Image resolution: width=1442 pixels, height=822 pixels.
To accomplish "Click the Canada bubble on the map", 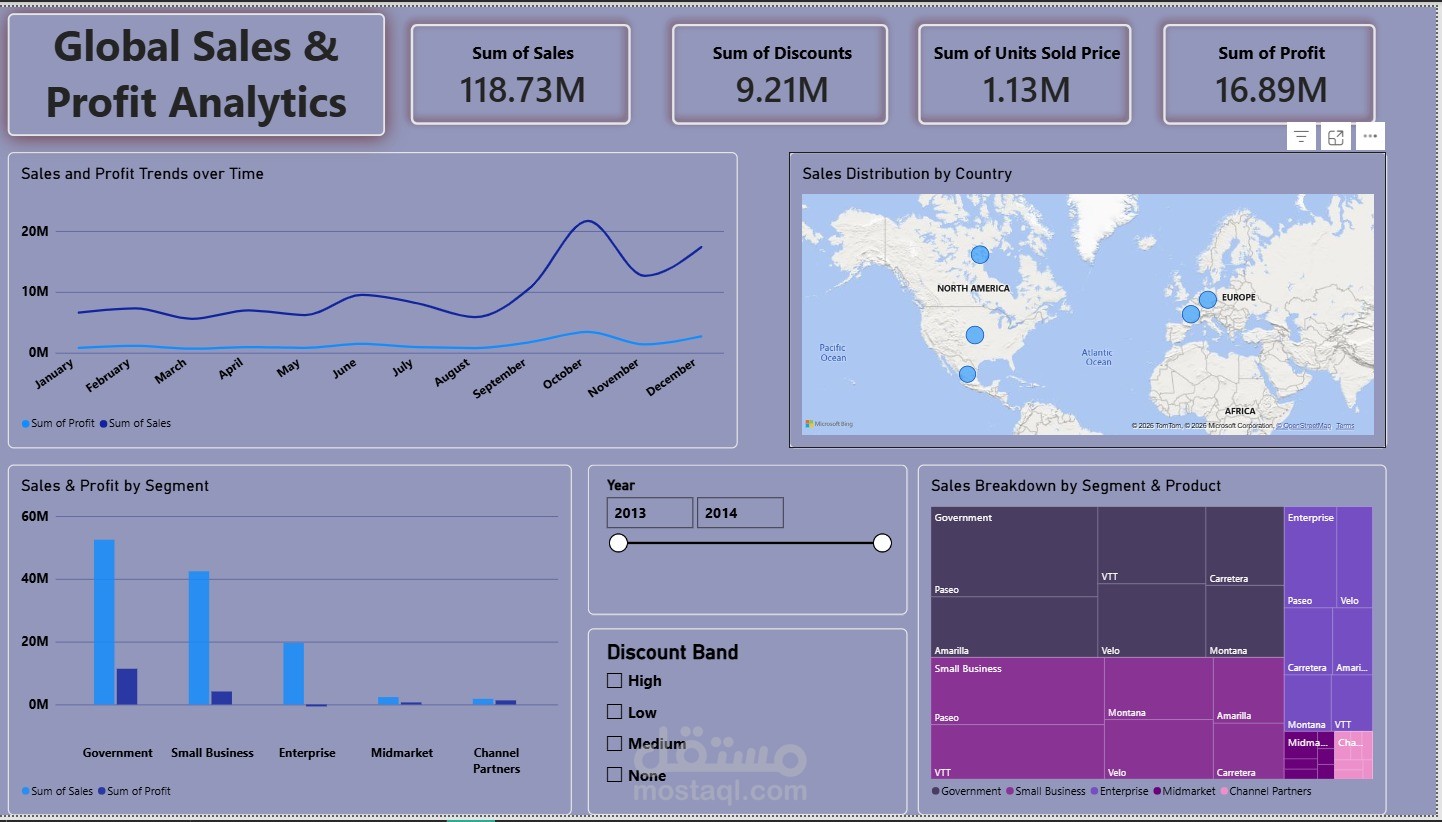I will (x=979, y=255).
